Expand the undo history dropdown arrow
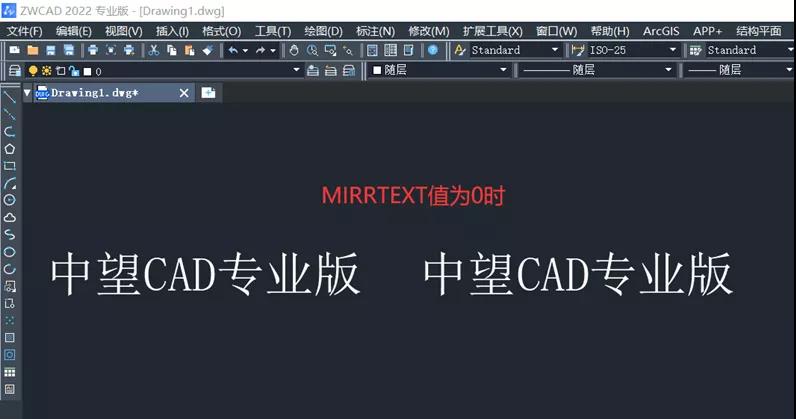 click(246, 50)
